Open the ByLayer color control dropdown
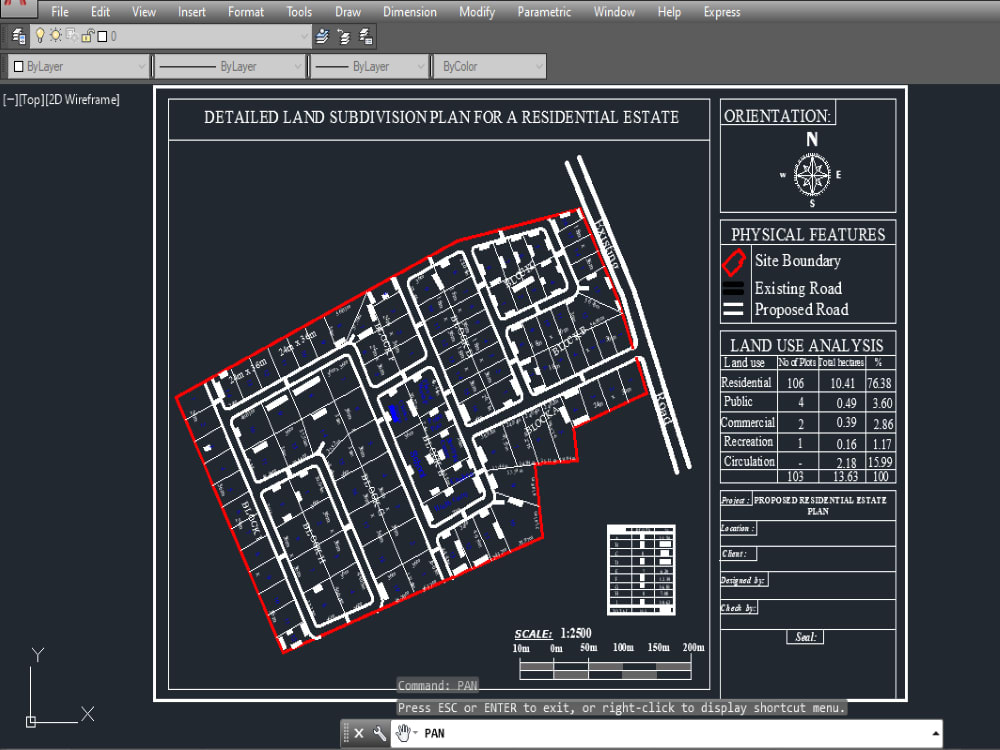 pos(142,66)
